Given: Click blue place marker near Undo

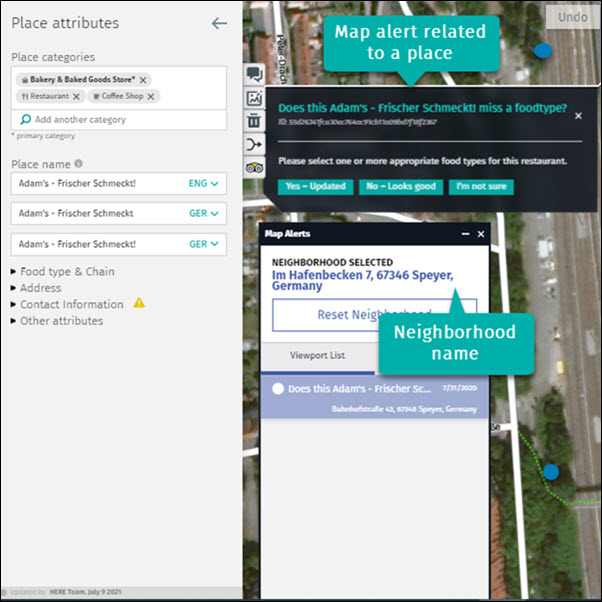Looking at the screenshot, I should tap(543, 50).
